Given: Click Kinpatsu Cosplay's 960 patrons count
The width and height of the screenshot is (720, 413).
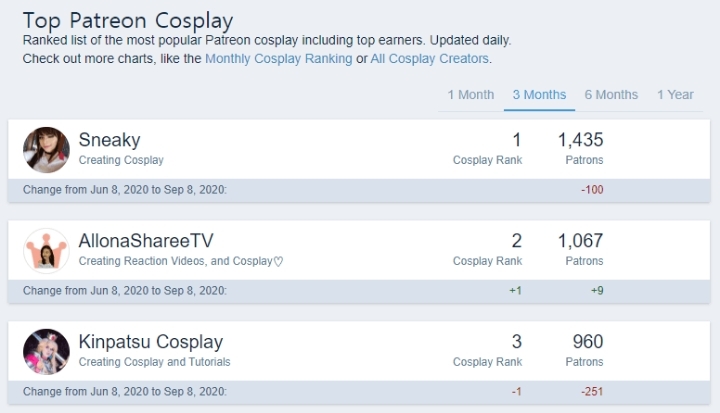Looking at the screenshot, I should [x=588, y=342].
